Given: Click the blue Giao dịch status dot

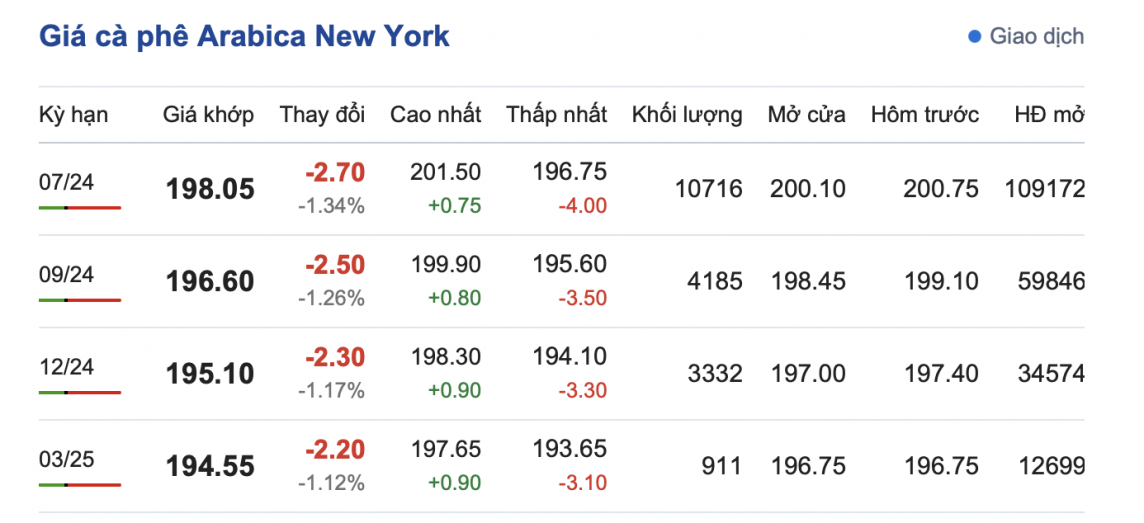Looking at the screenshot, I should [975, 37].
